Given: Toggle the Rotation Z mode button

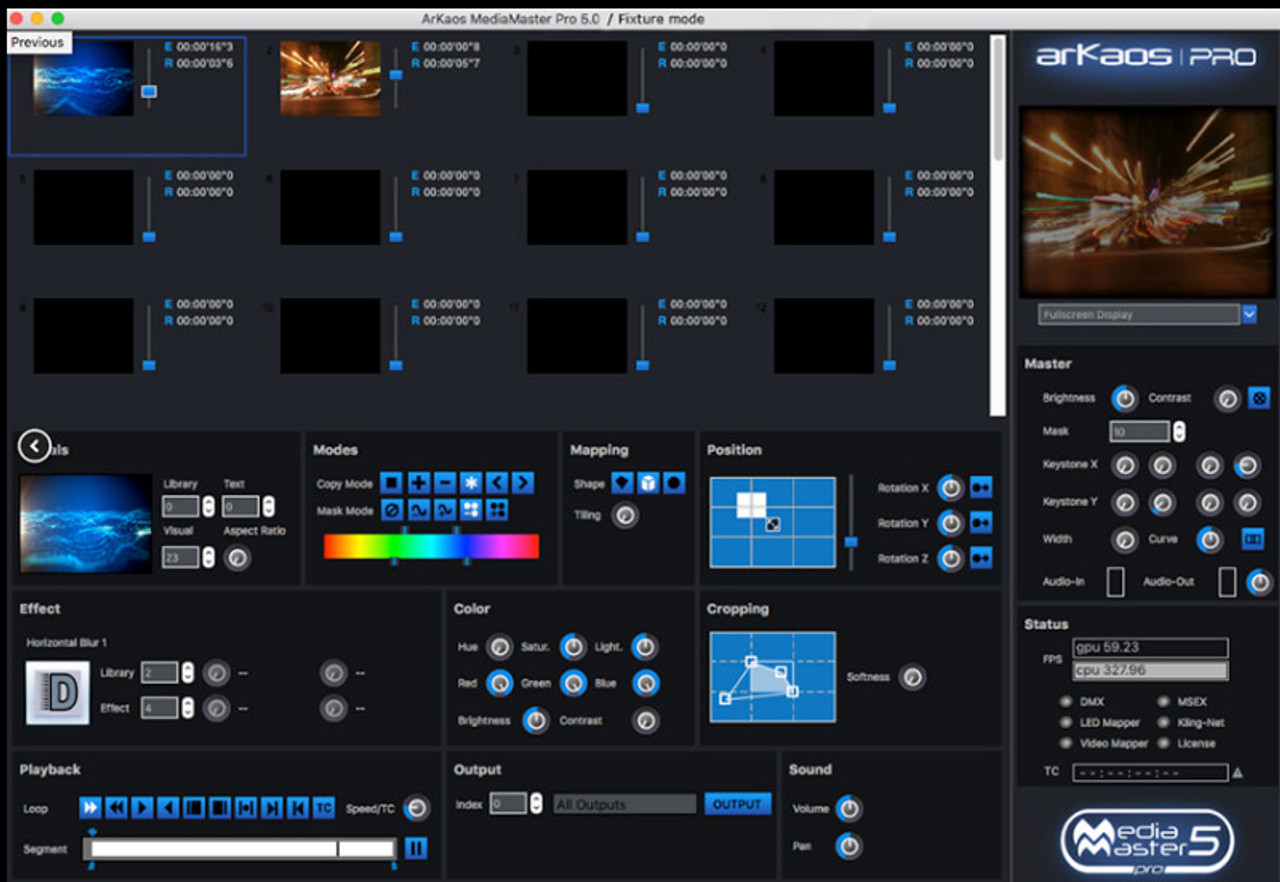Looking at the screenshot, I should pos(981,558).
